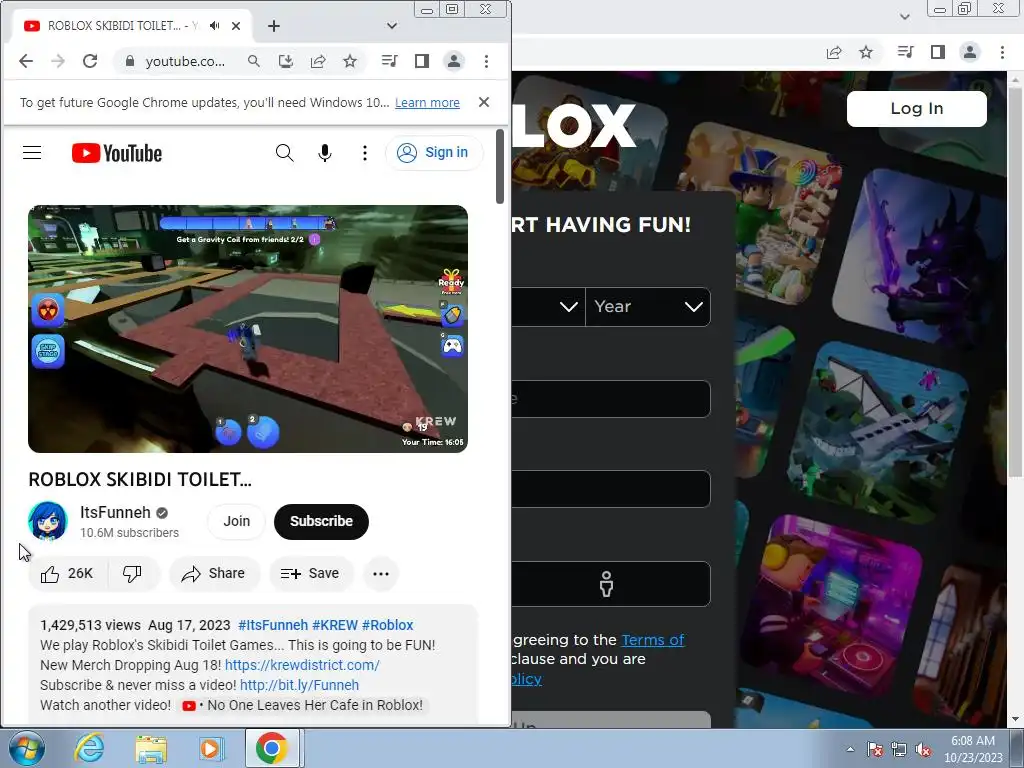Share this page icon in YouTube window

[x=318, y=61]
